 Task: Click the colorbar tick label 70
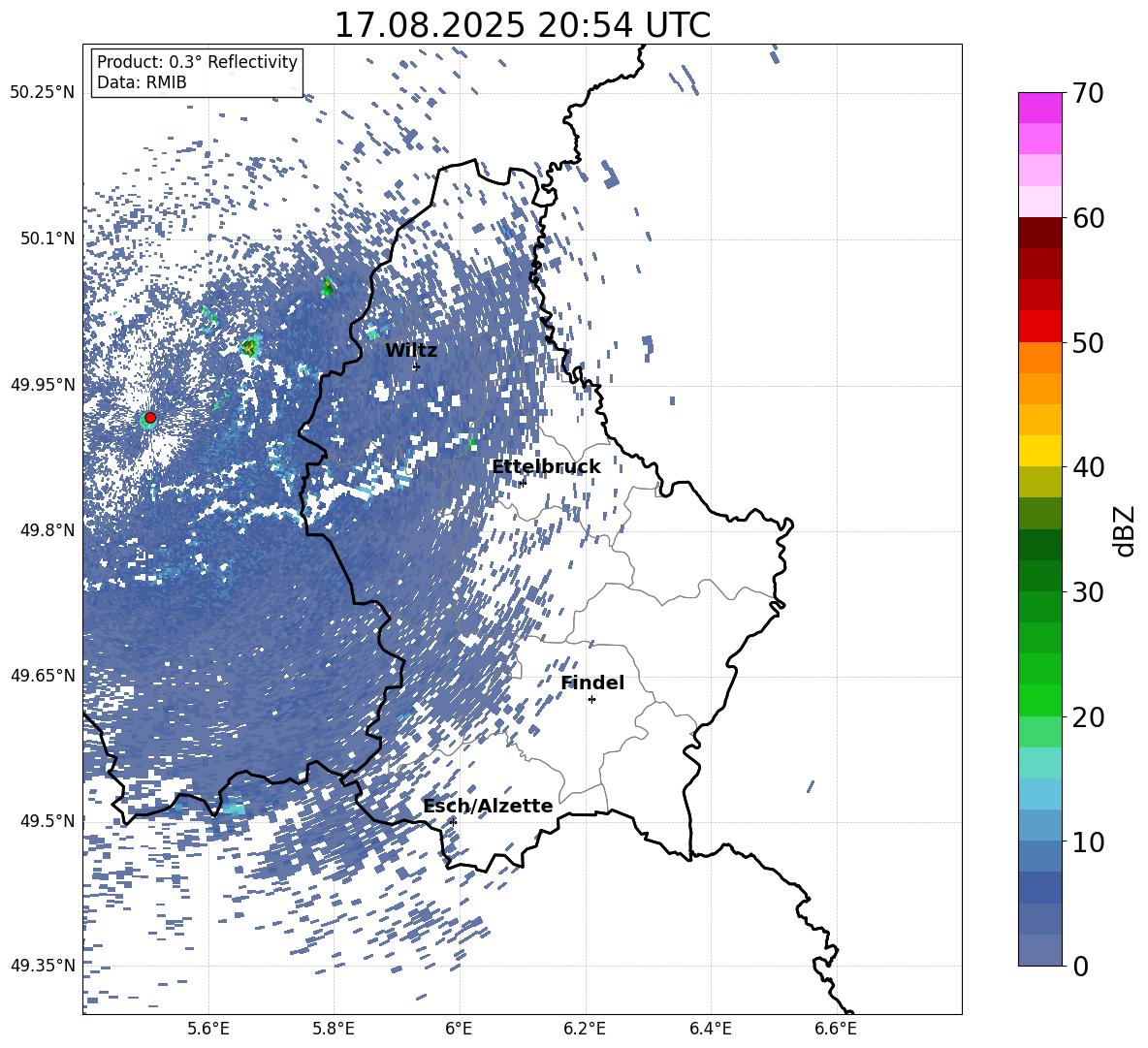pyautogui.click(x=1088, y=94)
